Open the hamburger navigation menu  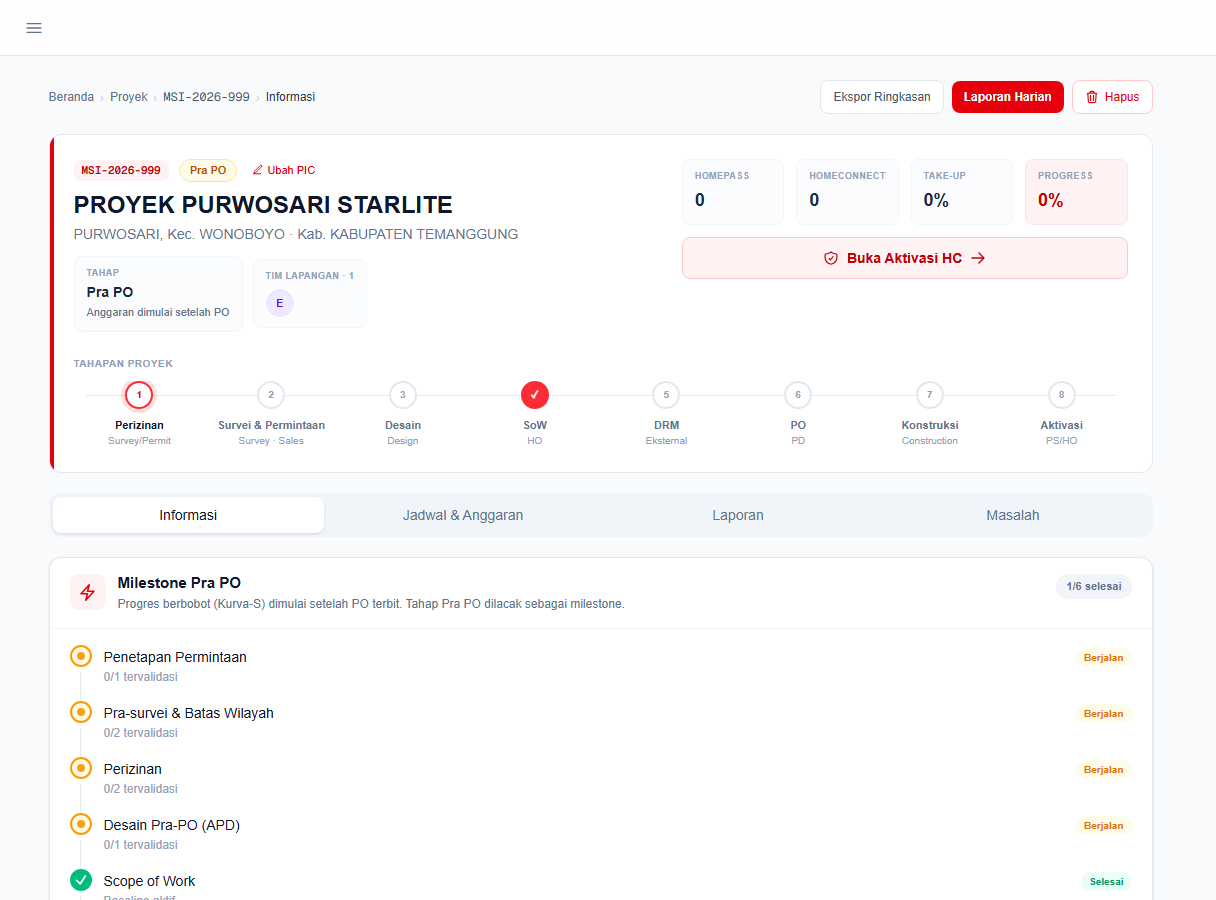coord(34,28)
